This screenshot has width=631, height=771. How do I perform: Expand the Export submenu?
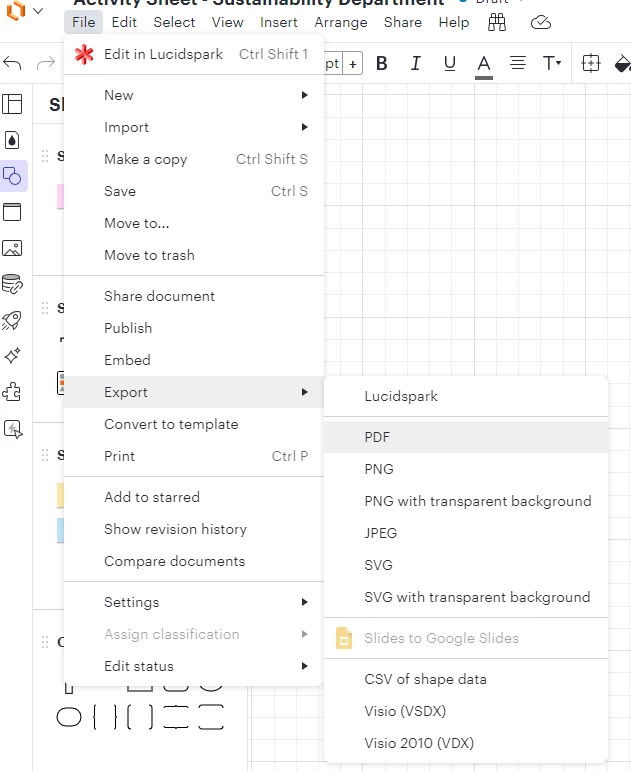pos(194,392)
